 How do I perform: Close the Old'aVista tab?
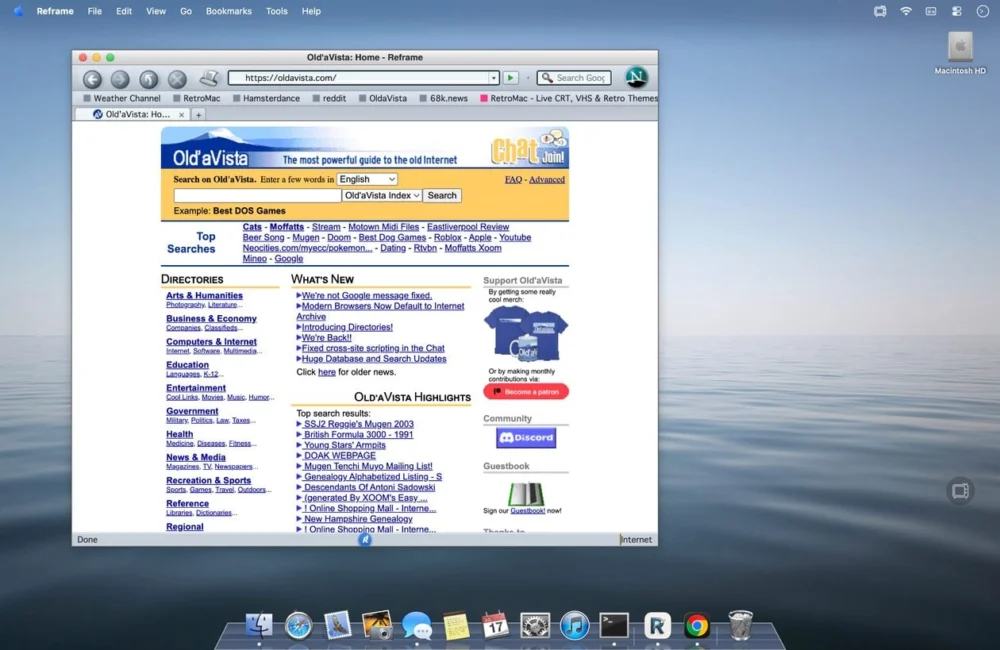pyautogui.click(x=182, y=115)
